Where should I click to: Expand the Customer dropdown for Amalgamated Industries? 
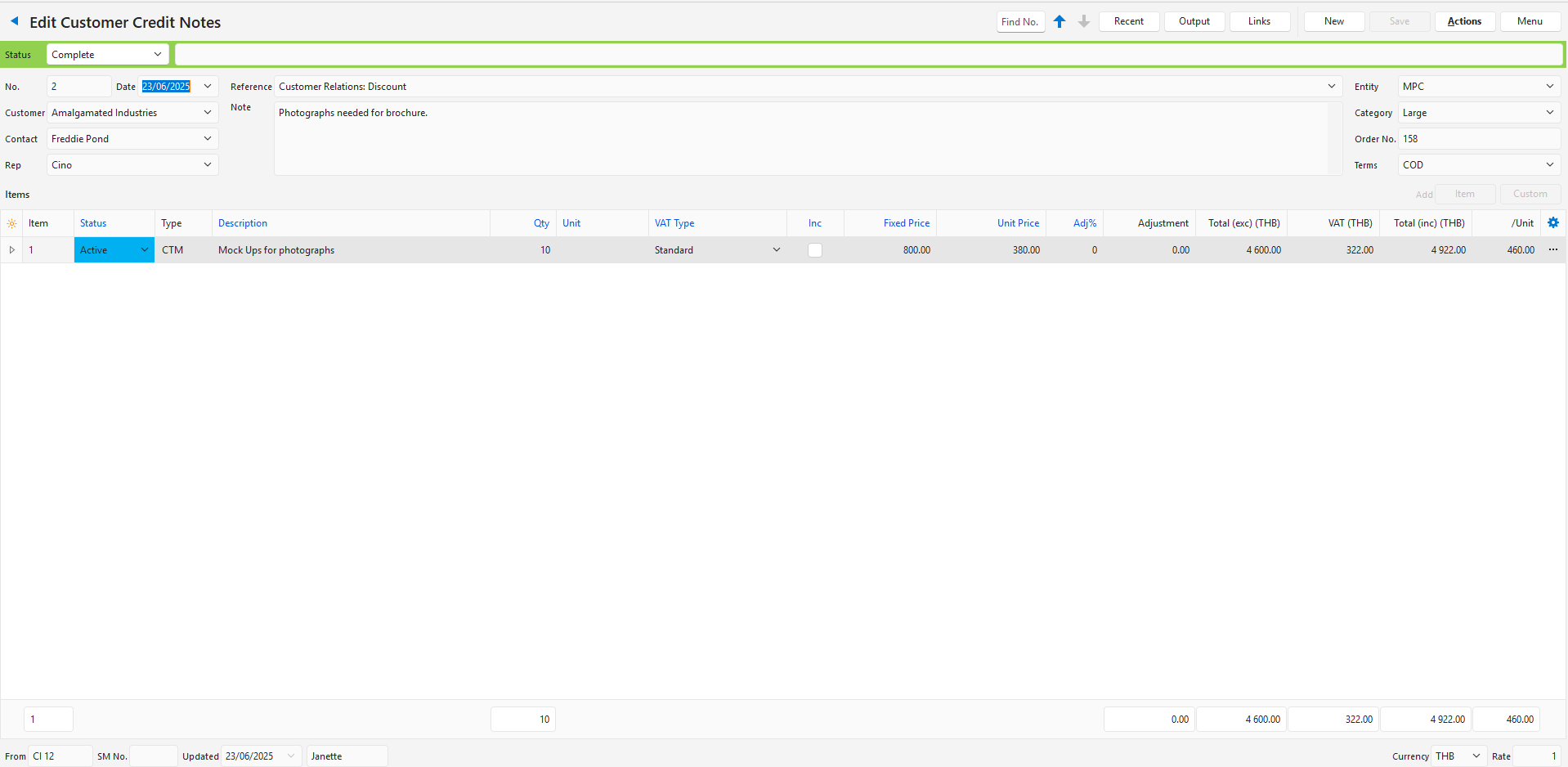click(208, 113)
